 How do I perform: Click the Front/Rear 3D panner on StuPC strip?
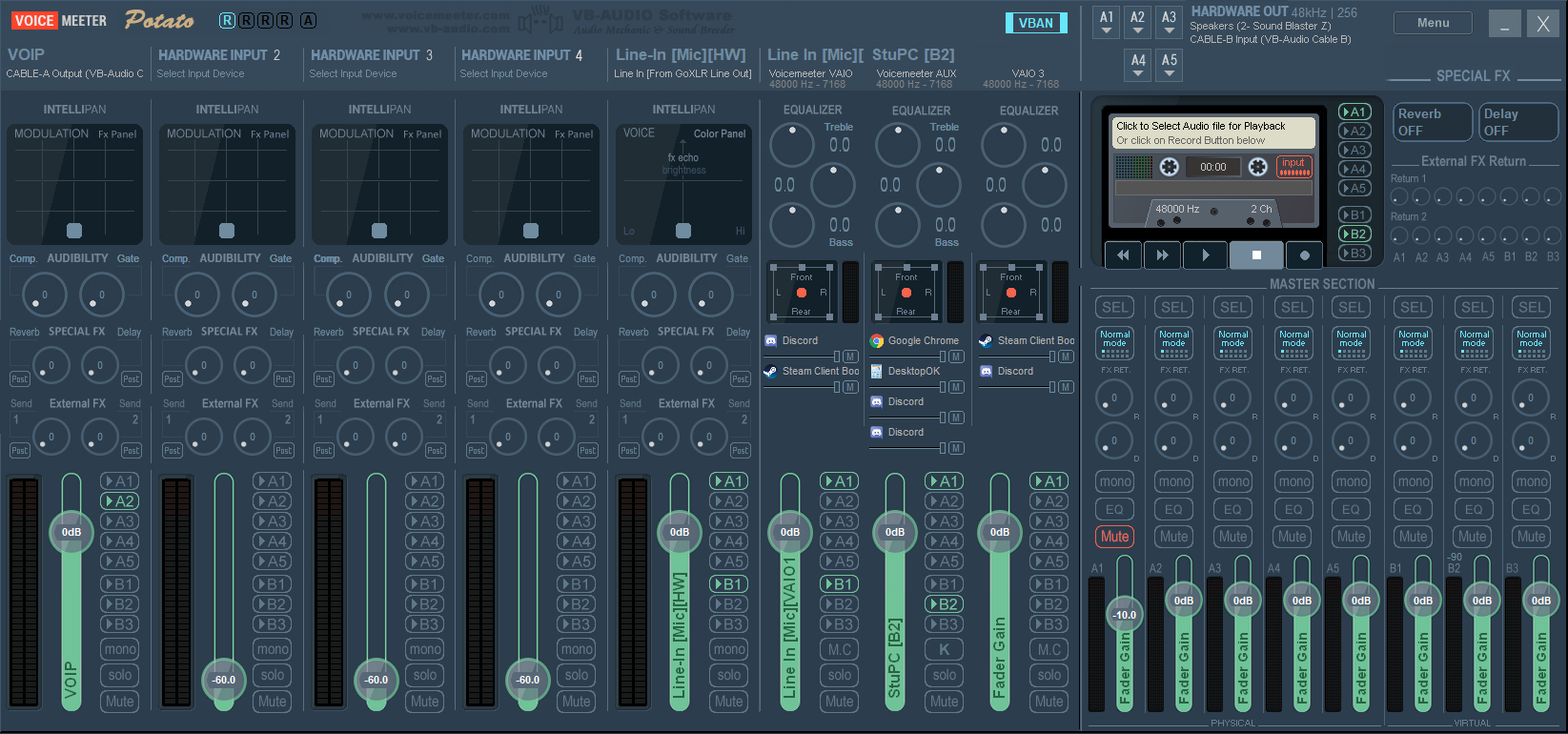coord(906,293)
